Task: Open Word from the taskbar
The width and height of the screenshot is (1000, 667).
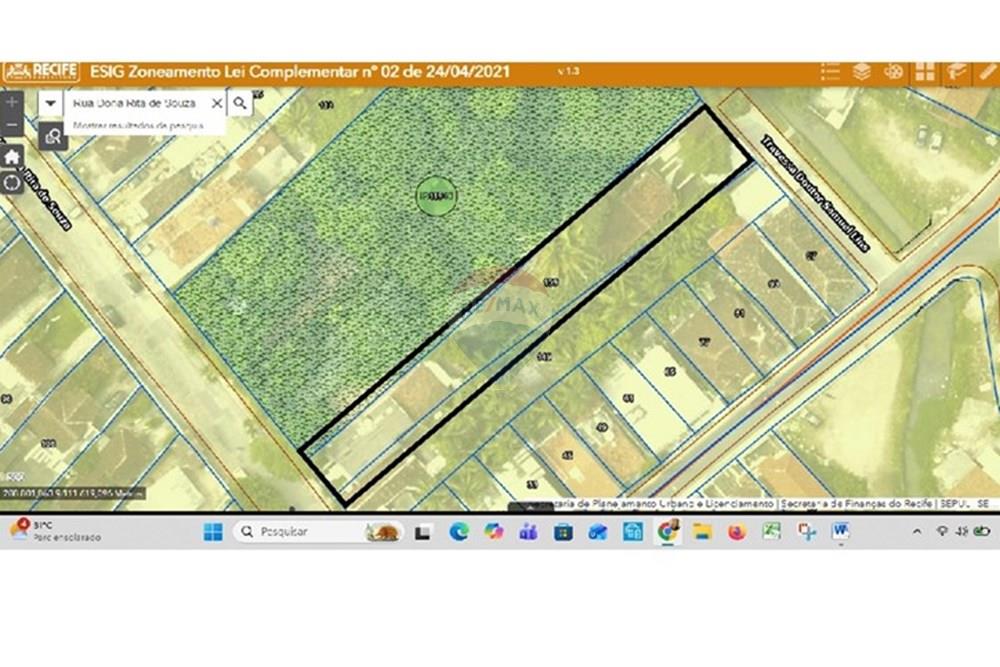Action: pyautogui.click(x=840, y=532)
